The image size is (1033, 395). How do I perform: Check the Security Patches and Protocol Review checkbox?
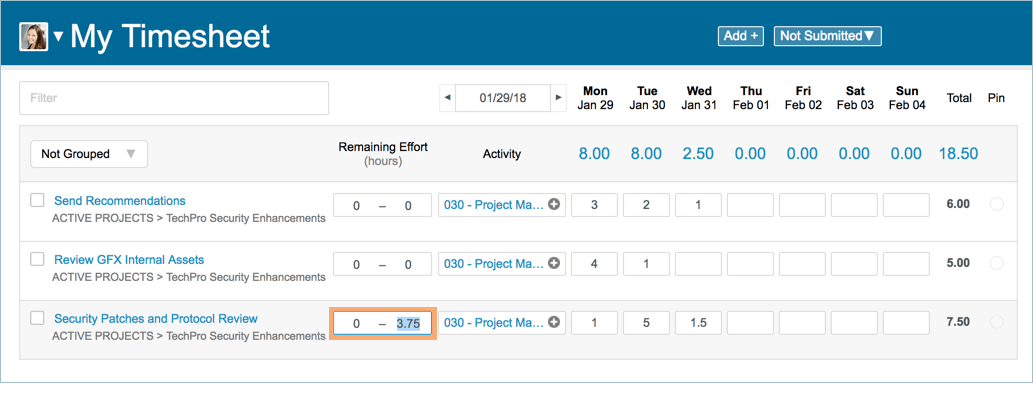(x=38, y=318)
